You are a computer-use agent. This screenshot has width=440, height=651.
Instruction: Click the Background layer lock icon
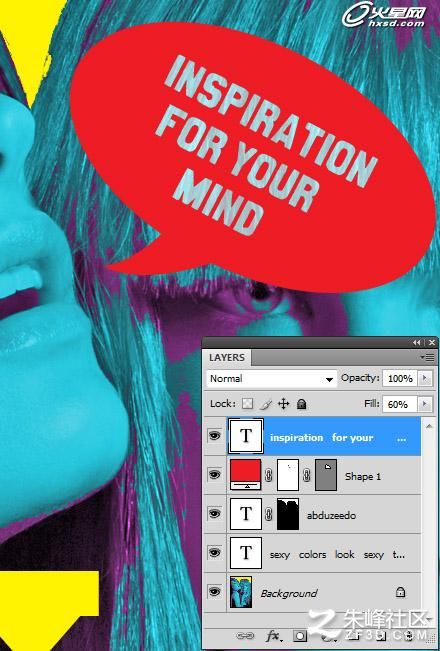click(x=401, y=592)
